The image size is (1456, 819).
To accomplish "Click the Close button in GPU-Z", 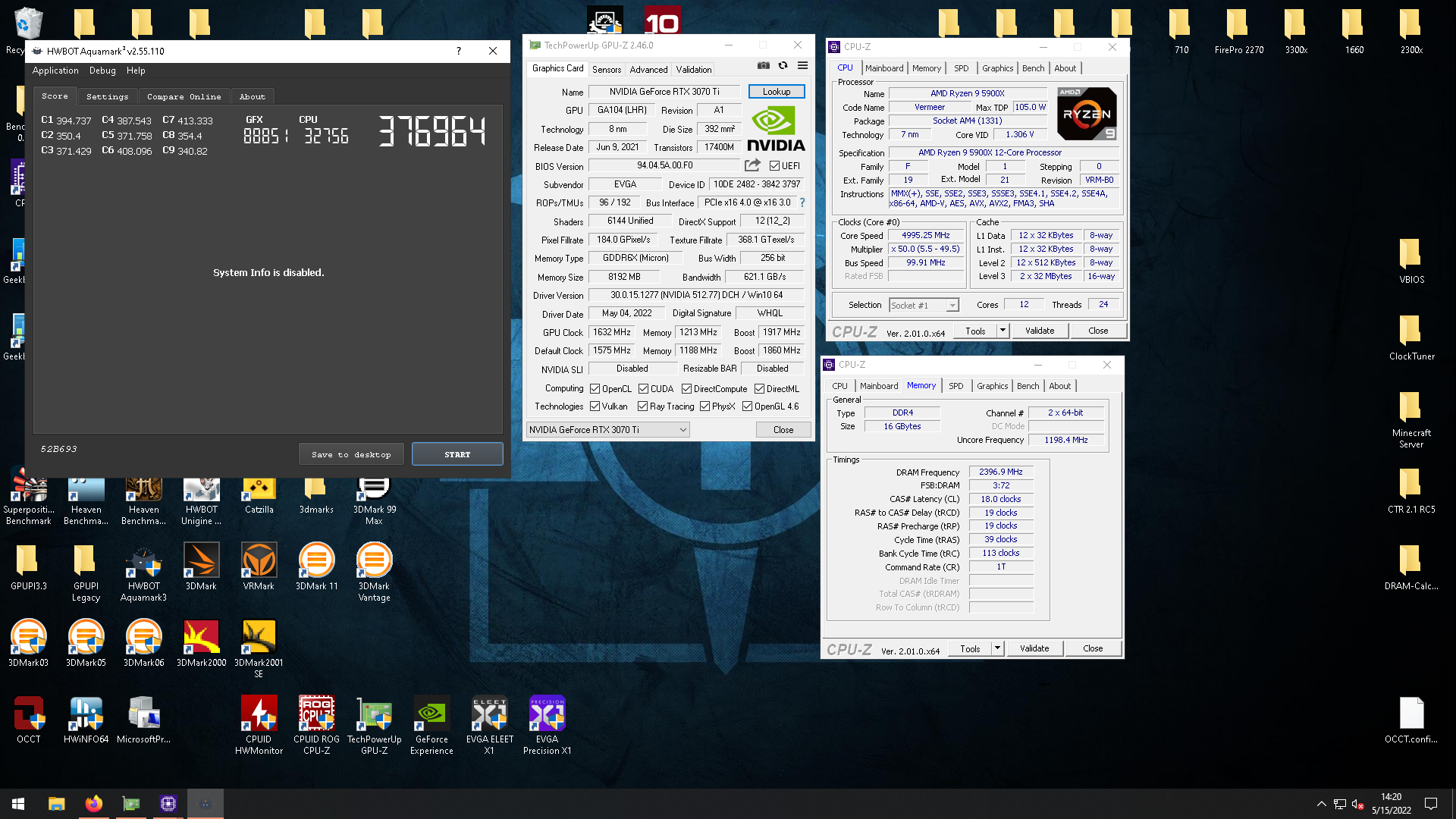I will (x=783, y=430).
